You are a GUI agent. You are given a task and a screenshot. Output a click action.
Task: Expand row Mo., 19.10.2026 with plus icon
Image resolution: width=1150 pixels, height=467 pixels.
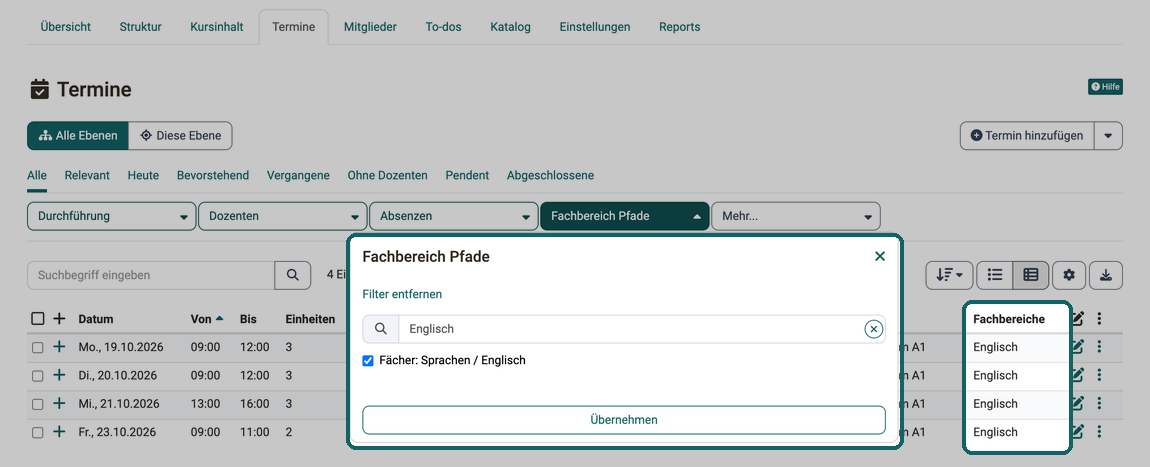[59, 348]
